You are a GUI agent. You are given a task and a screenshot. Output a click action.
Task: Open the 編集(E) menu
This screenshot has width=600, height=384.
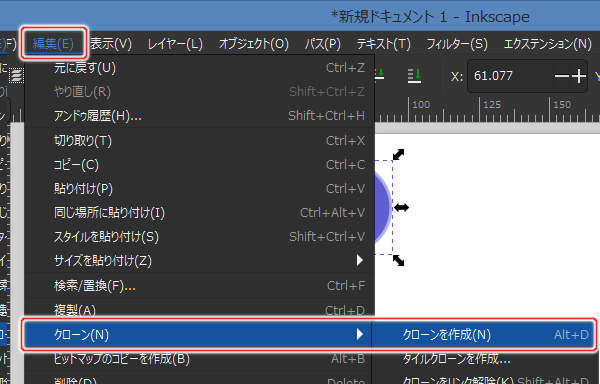[x=54, y=44]
